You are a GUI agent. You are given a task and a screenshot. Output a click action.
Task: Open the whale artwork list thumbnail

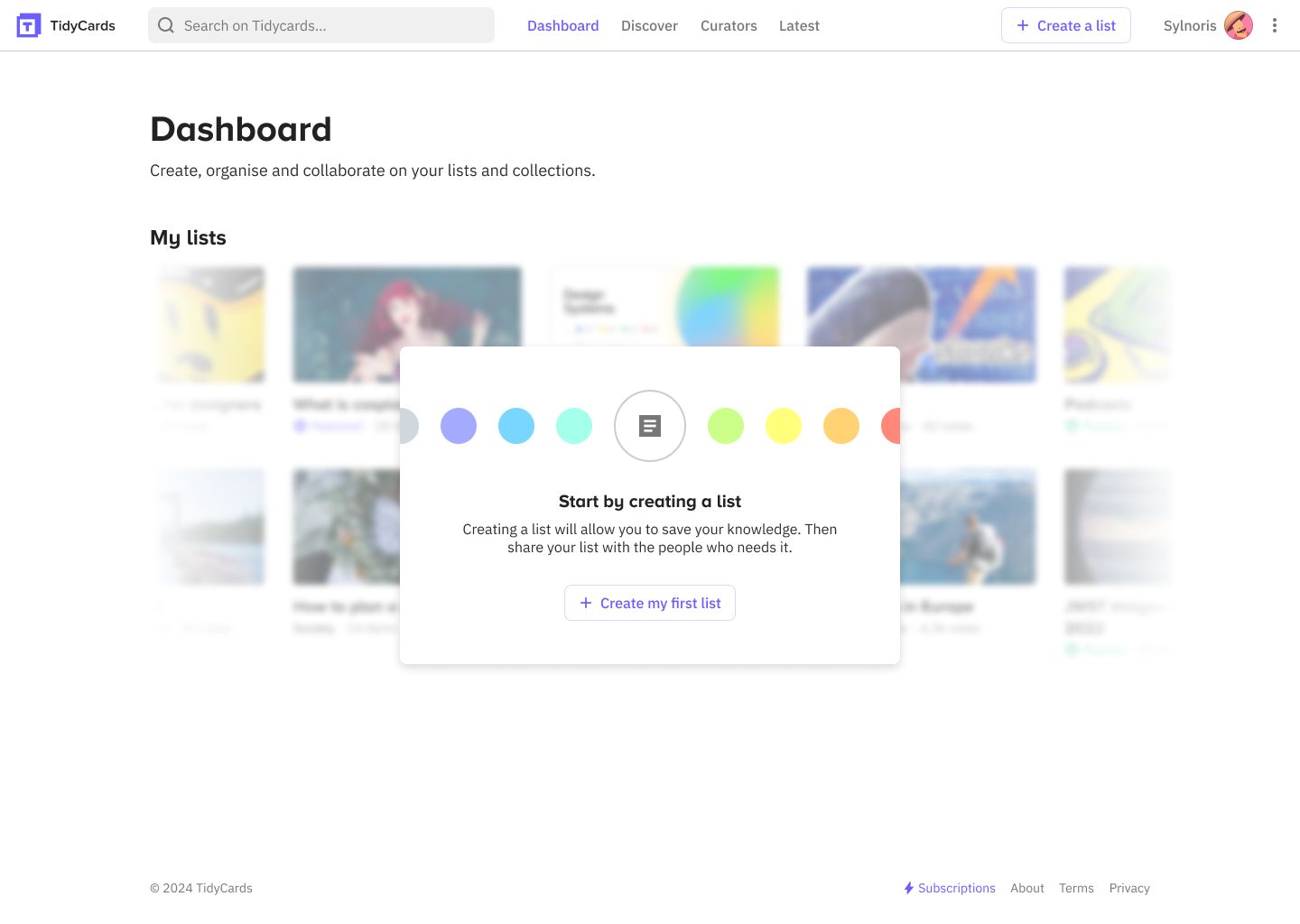click(922, 307)
